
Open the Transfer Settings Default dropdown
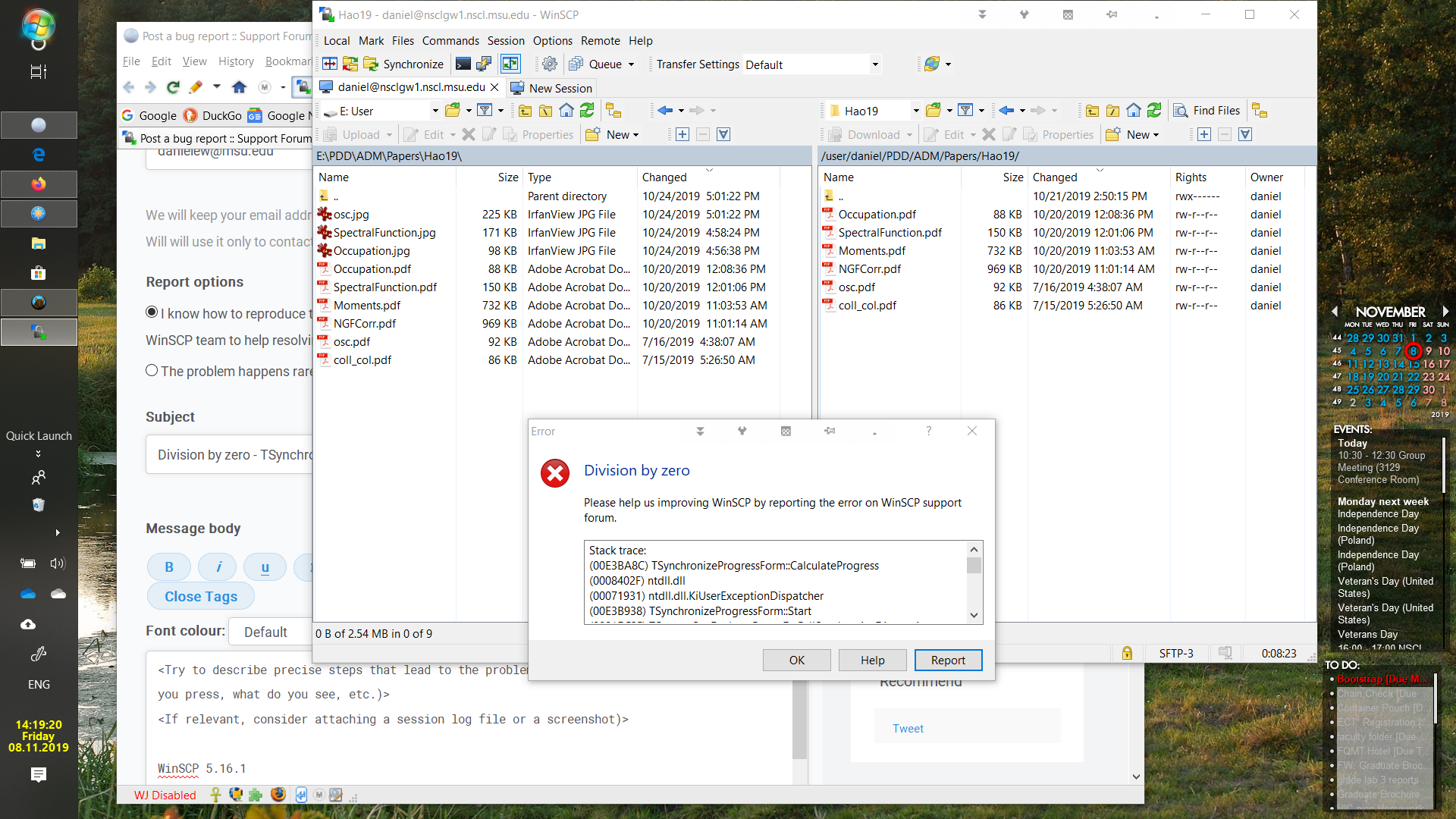point(875,64)
